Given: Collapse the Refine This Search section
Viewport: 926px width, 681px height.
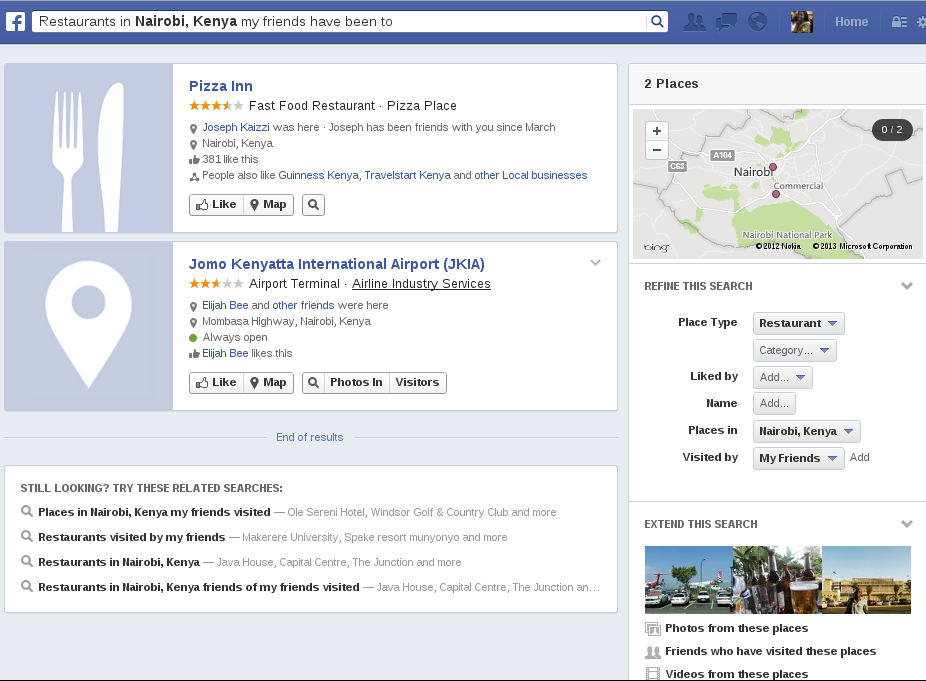Looking at the screenshot, I should click(907, 286).
